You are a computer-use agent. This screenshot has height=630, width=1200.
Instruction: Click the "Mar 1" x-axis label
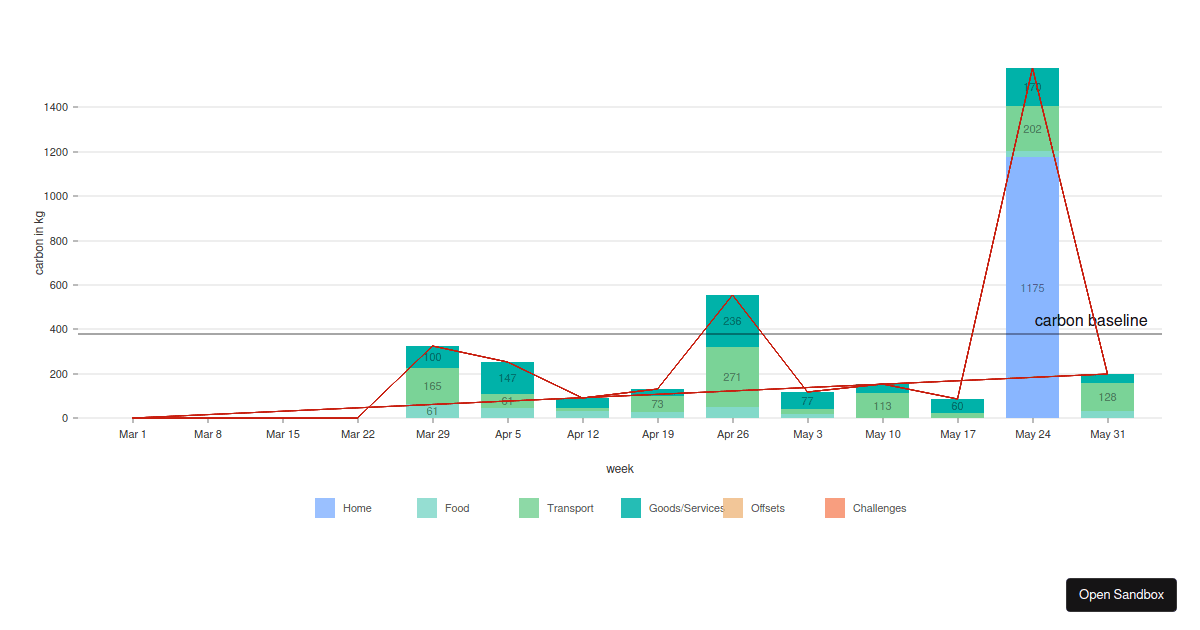tap(132, 434)
